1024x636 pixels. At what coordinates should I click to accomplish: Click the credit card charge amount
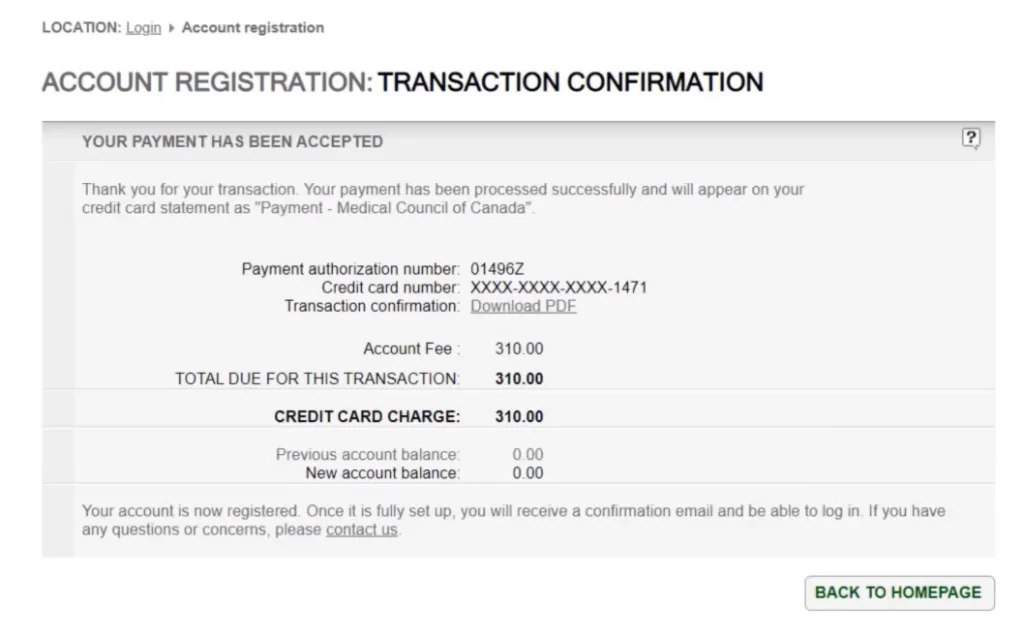coord(519,417)
